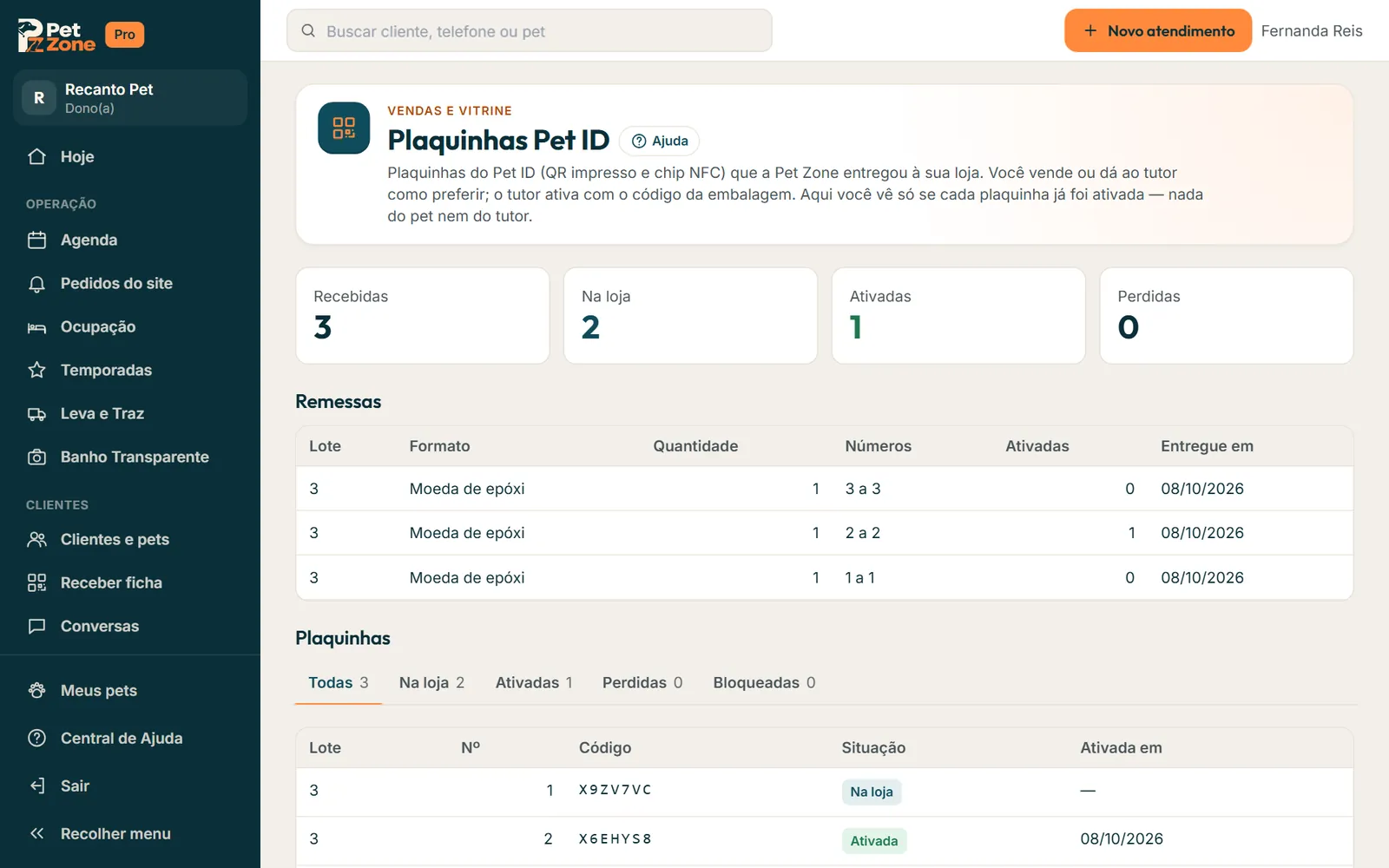Open Agenda calendar icon
The height and width of the screenshot is (868, 1389).
point(36,240)
